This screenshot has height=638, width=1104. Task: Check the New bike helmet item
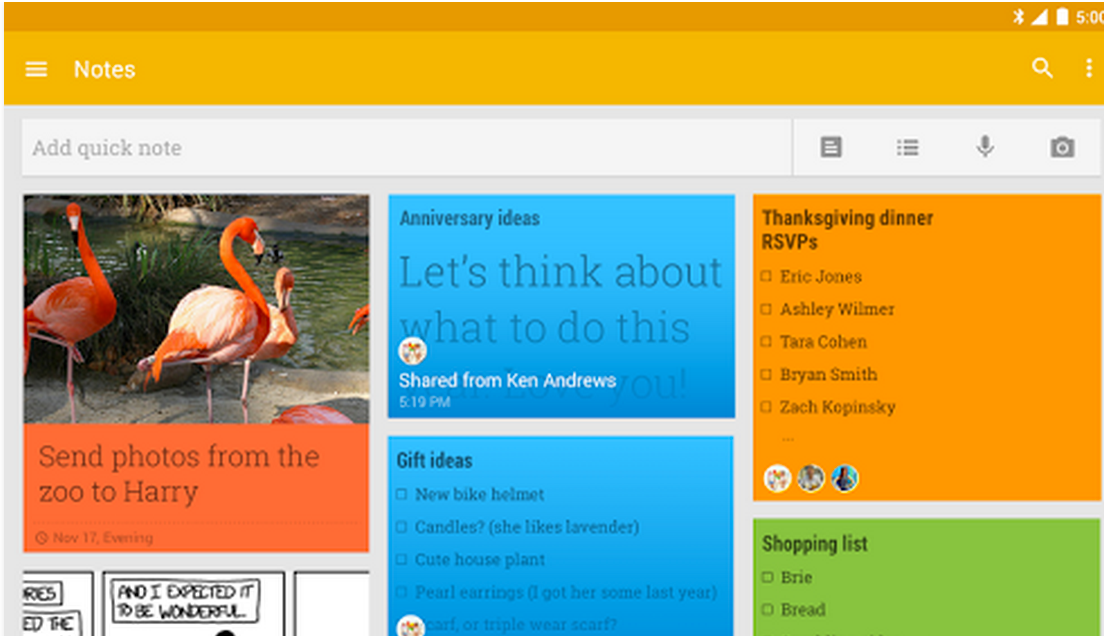pyautogui.click(x=401, y=494)
